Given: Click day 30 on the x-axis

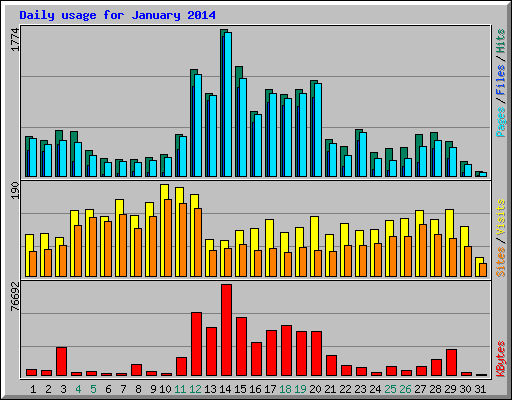Looking at the screenshot, I should 465,389.
